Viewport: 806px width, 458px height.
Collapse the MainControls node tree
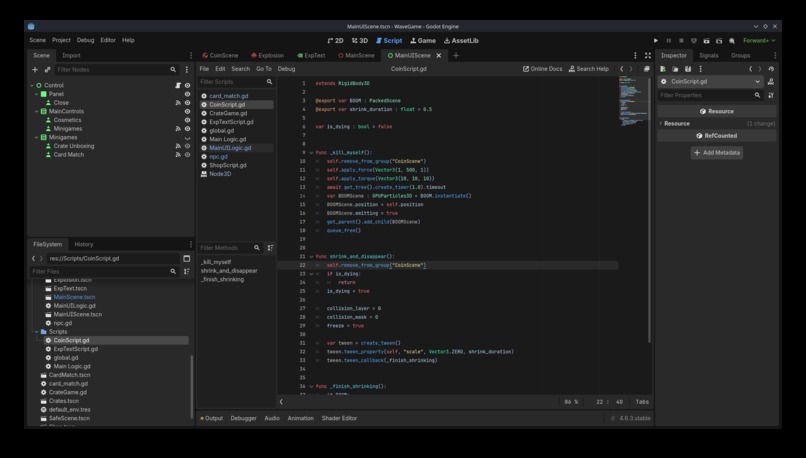(36, 112)
